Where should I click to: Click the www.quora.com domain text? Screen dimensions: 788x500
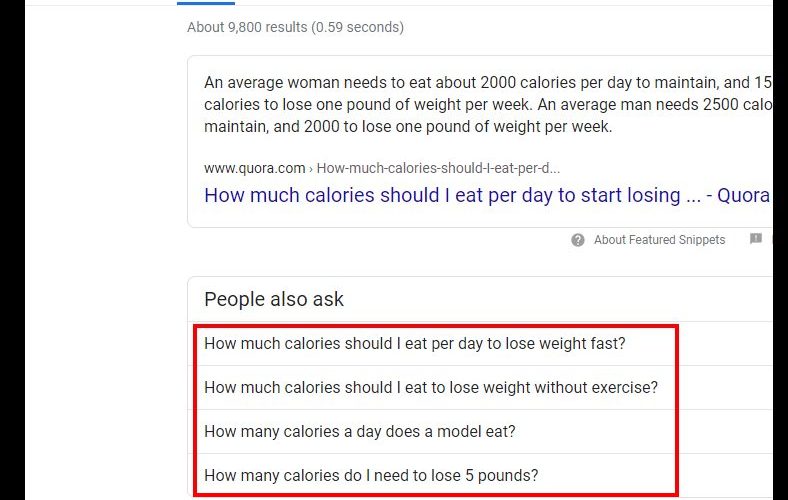tap(254, 168)
